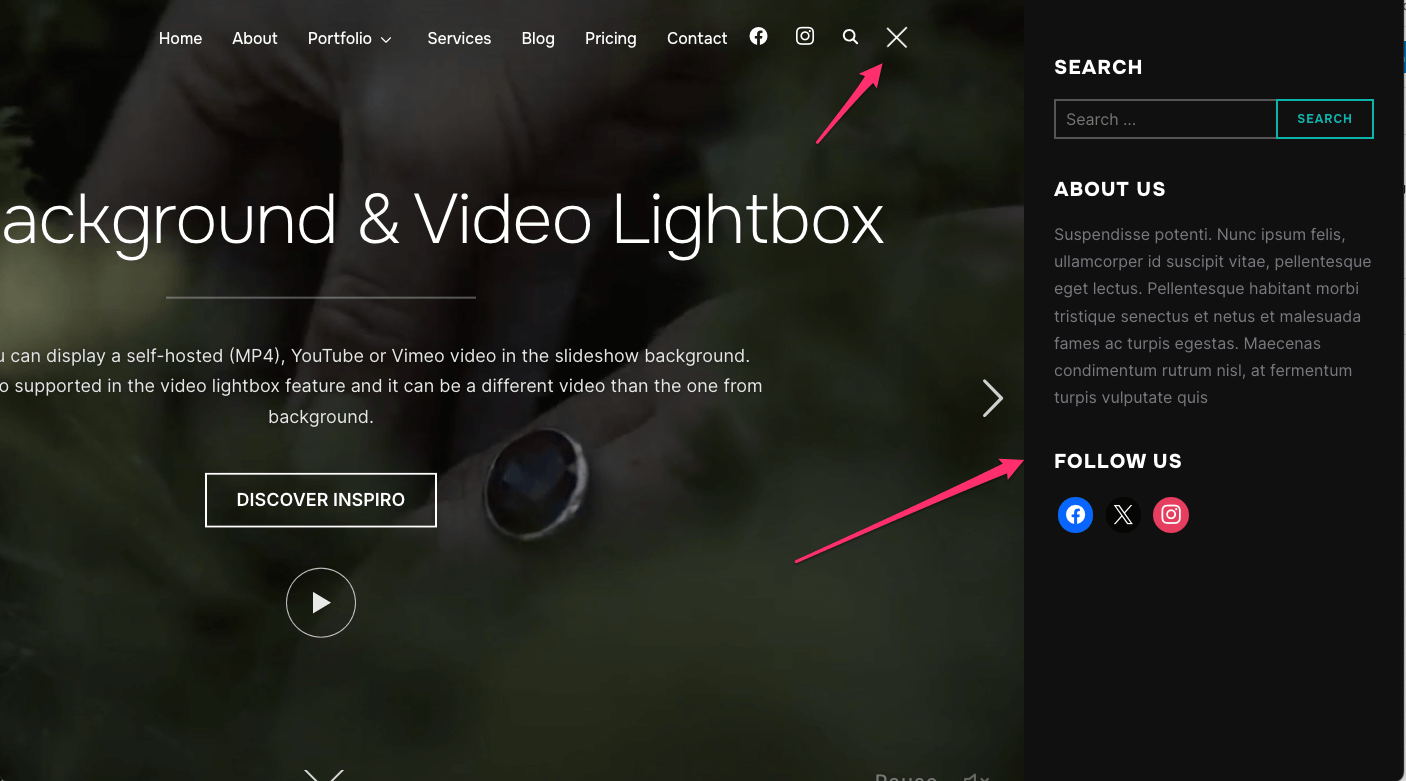Open the X (Twitter) icon under Follow Us
The height and width of the screenshot is (781, 1406).
(x=1123, y=515)
